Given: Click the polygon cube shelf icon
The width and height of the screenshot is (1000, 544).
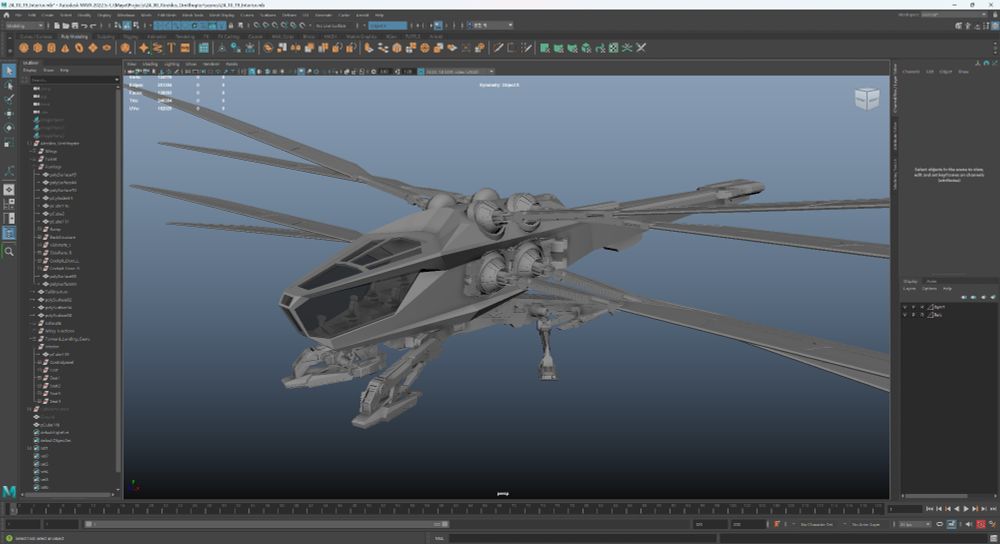Looking at the screenshot, I should tap(38, 47).
